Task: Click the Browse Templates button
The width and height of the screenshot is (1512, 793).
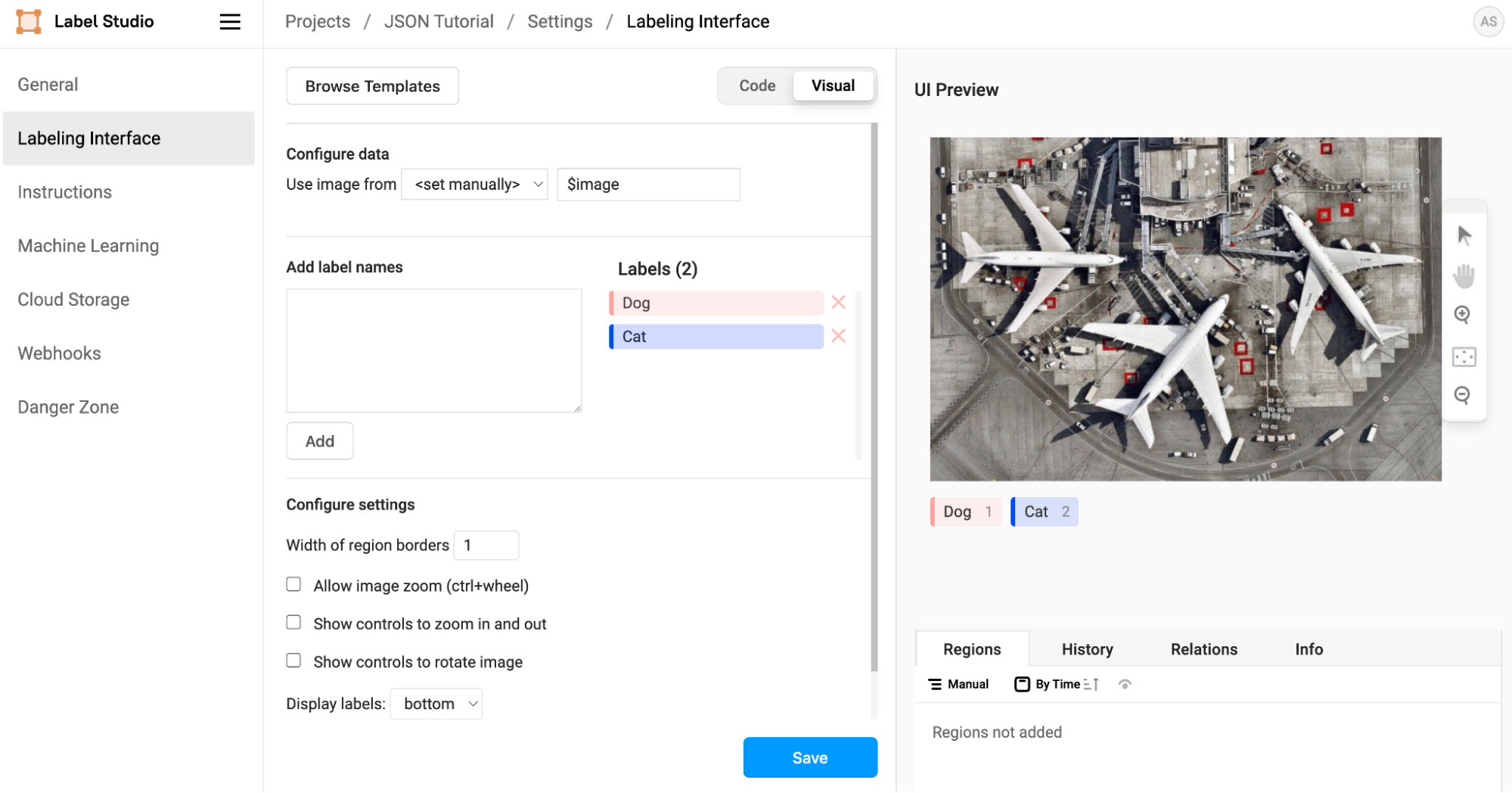Action: point(372,86)
